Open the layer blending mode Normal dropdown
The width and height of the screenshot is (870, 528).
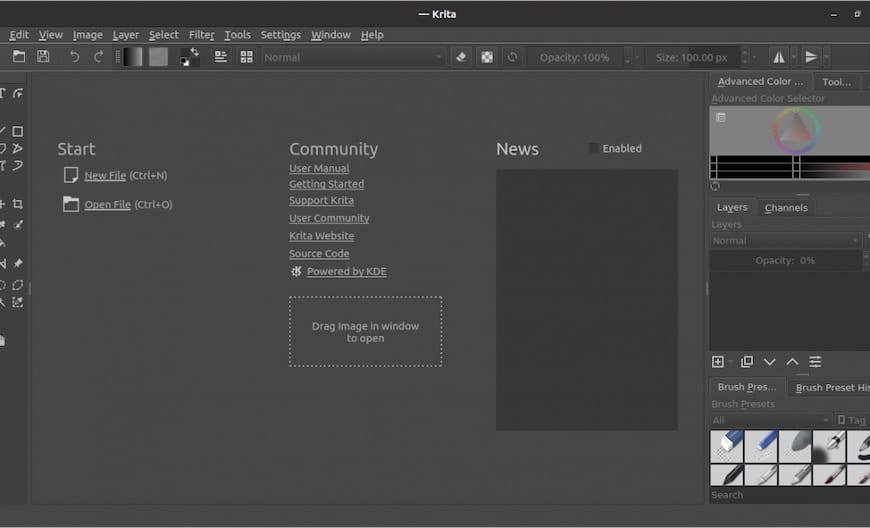tap(786, 240)
